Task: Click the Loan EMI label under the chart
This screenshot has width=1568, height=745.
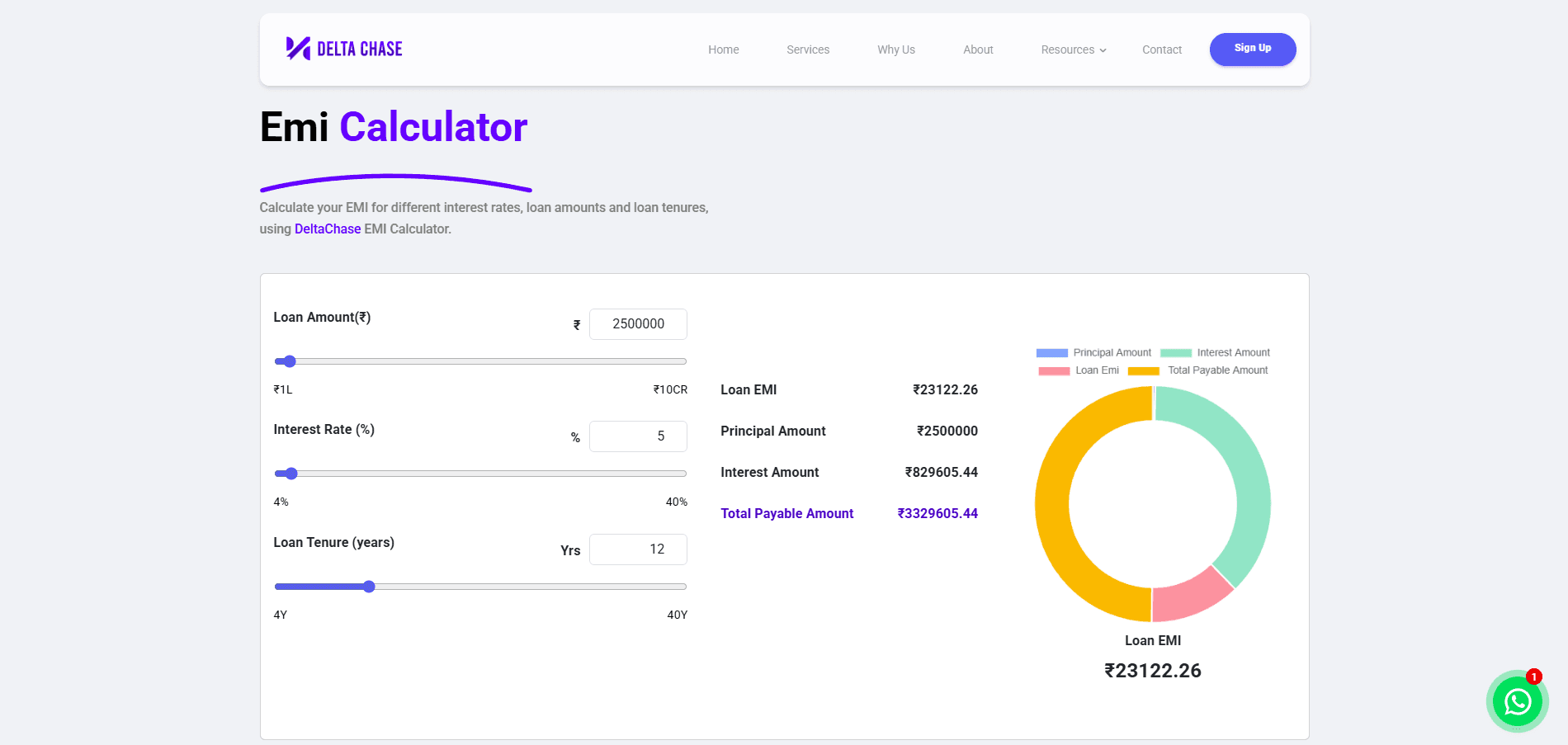Action: click(1153, 640)
